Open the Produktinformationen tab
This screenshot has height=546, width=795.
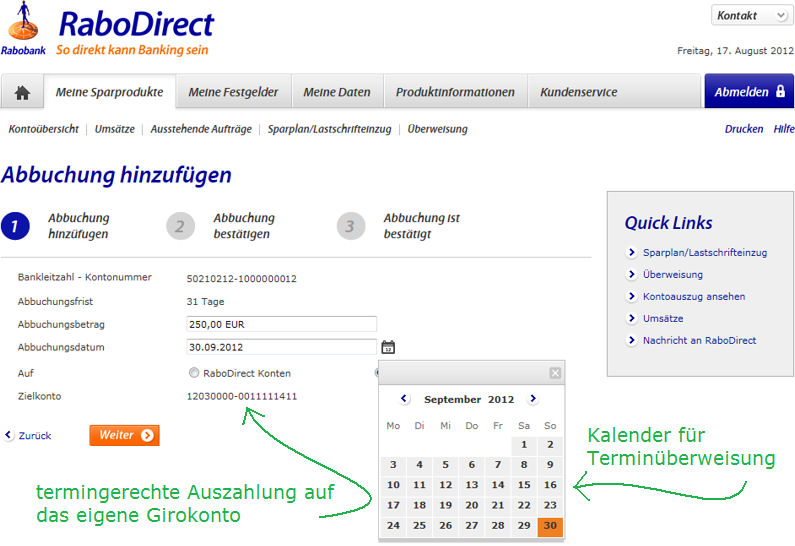(x=455, y=92)
